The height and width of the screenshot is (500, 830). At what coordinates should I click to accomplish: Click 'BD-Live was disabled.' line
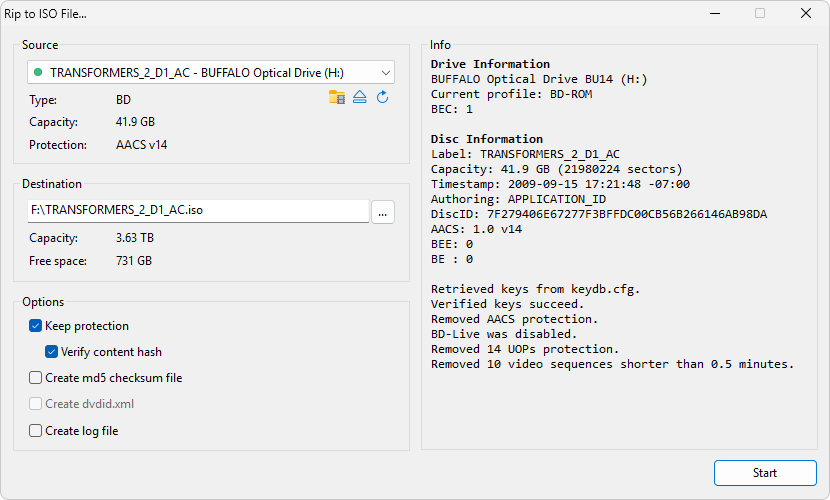tap(504, 334)
